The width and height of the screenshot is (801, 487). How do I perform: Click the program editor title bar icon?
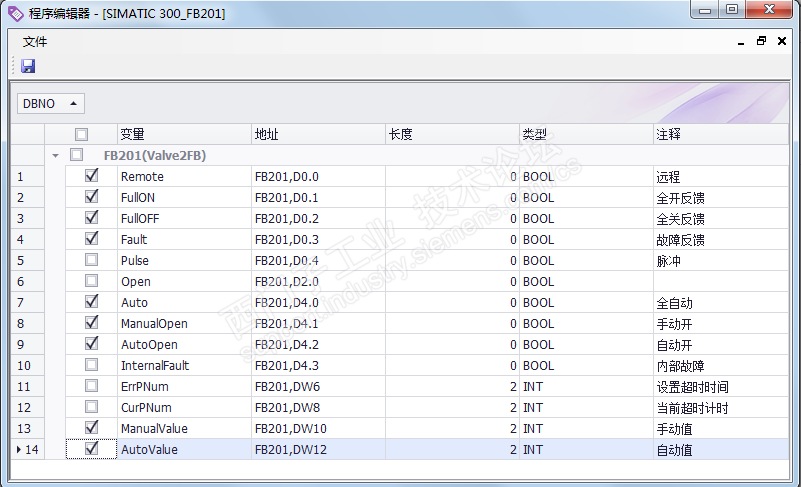[15, 14]
